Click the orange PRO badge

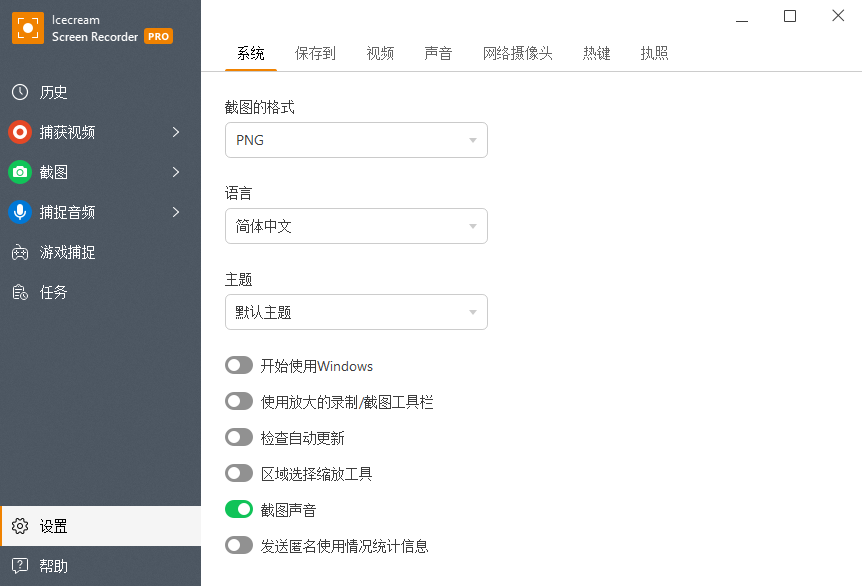158,36
